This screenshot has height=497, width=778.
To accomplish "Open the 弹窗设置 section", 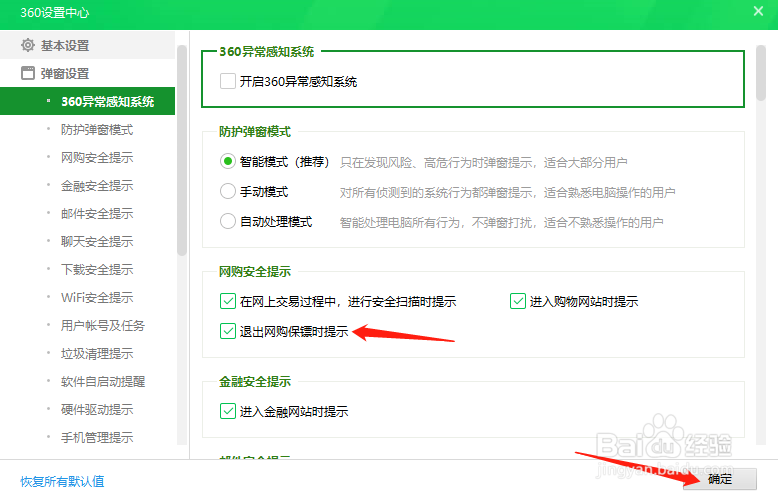I will tap(87, 73).
